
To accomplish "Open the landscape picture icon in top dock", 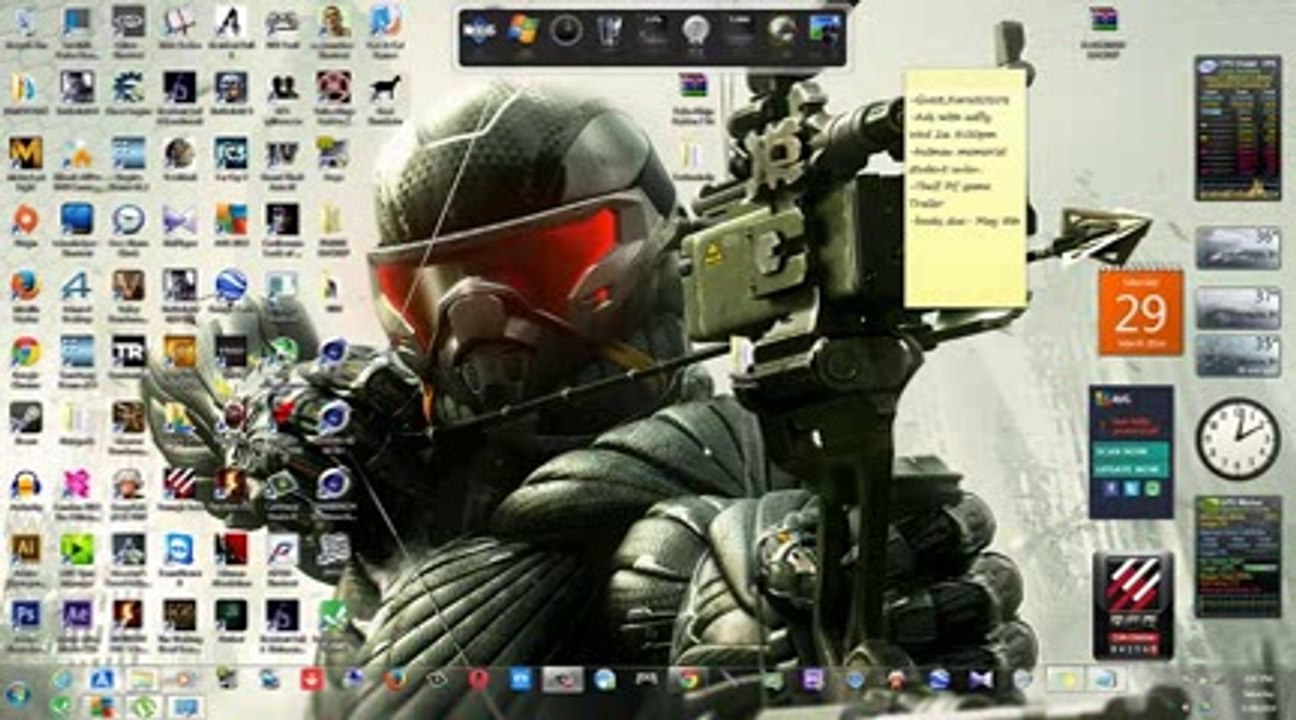I will 826,31.
